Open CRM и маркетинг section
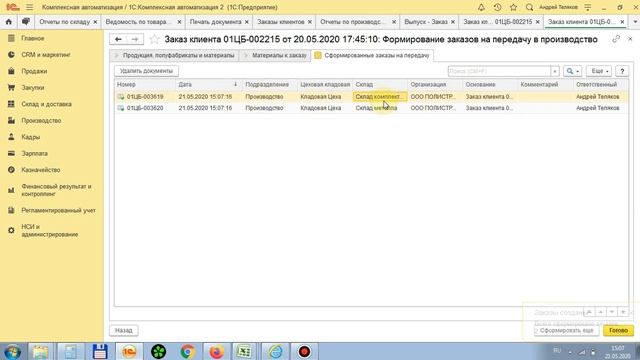The image size is (640, 360). click(x=46, y=54)
